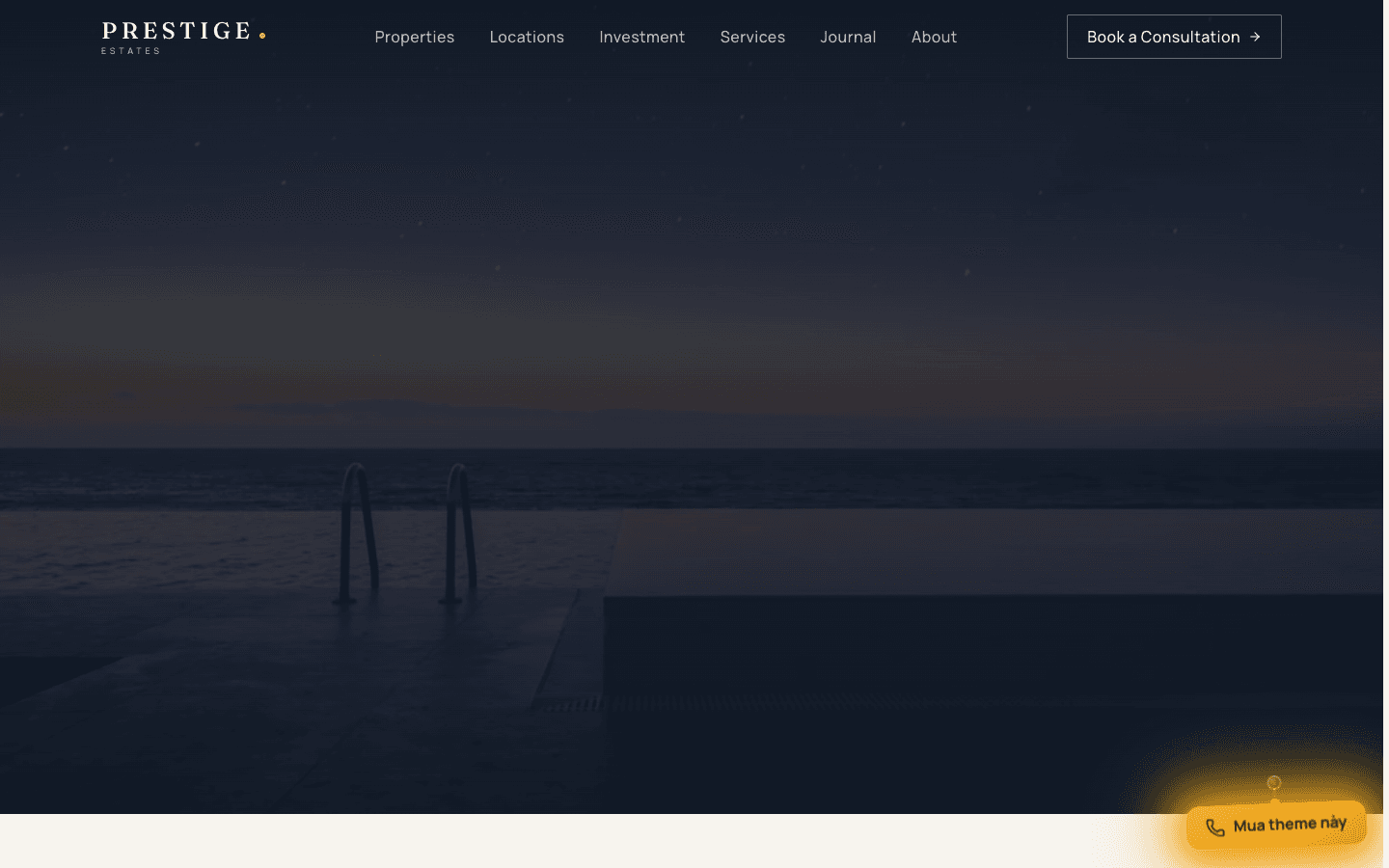Click the small circle badge above Mua theme này
Image resolution: width=1389 pixels, height=868 pixels.
tap(1274, 783)
